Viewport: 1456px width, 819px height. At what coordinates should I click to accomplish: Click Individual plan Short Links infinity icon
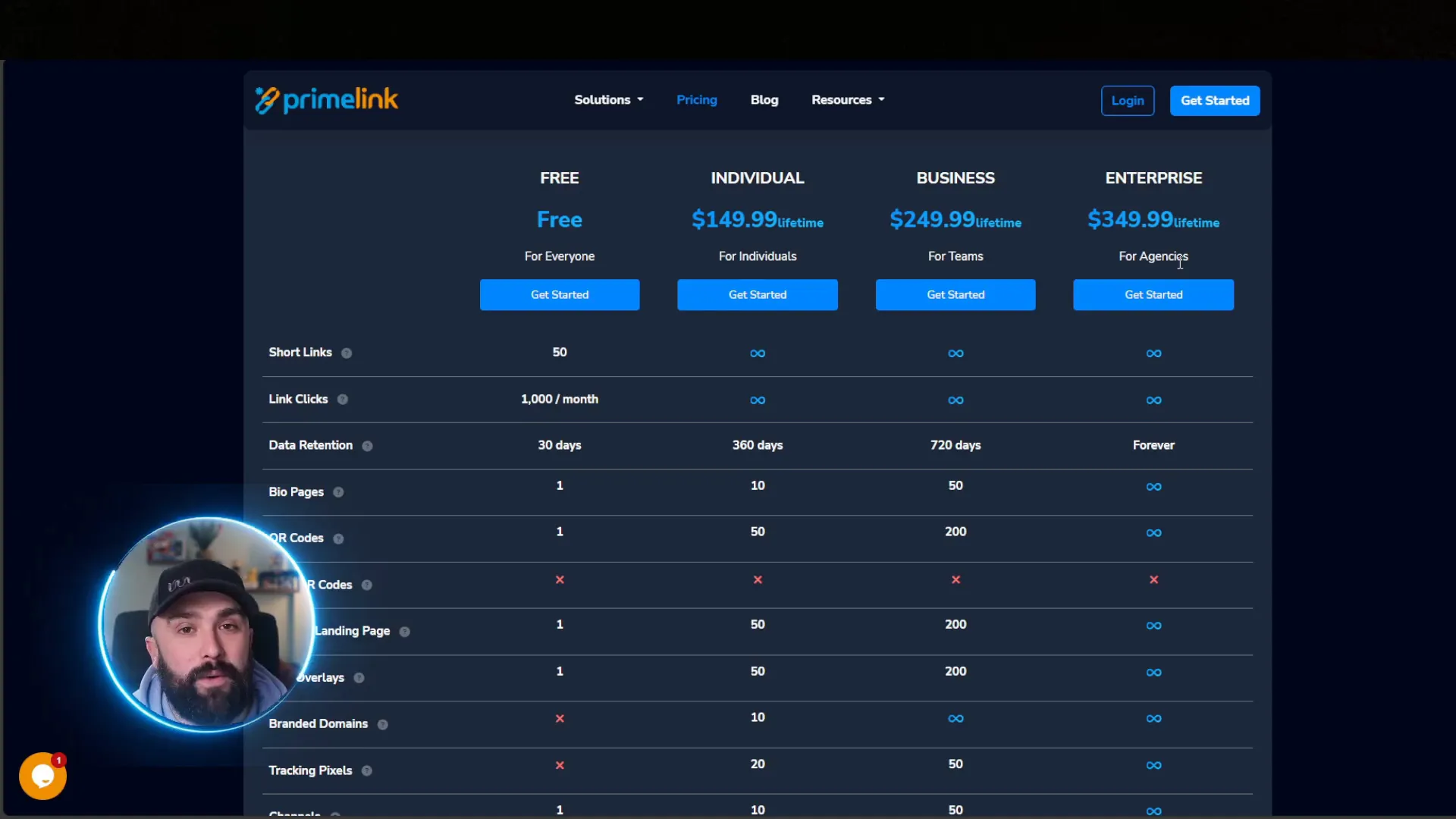(758, 353)
